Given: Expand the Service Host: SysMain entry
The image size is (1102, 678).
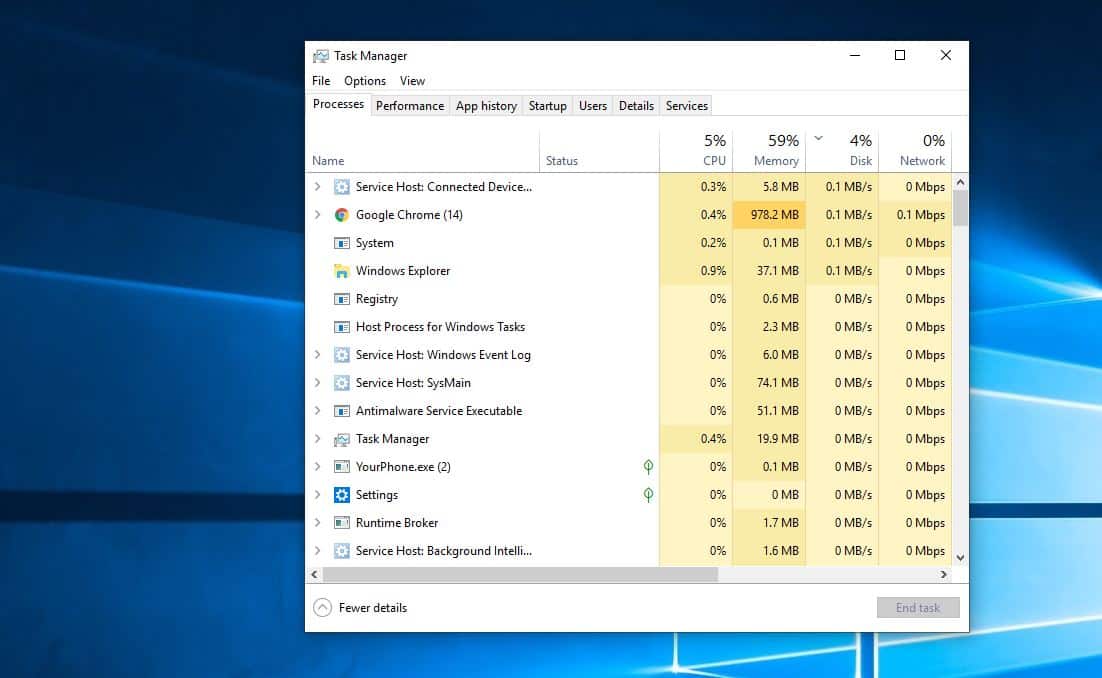Looking at the screenshot, I should (x=318, y=383).
